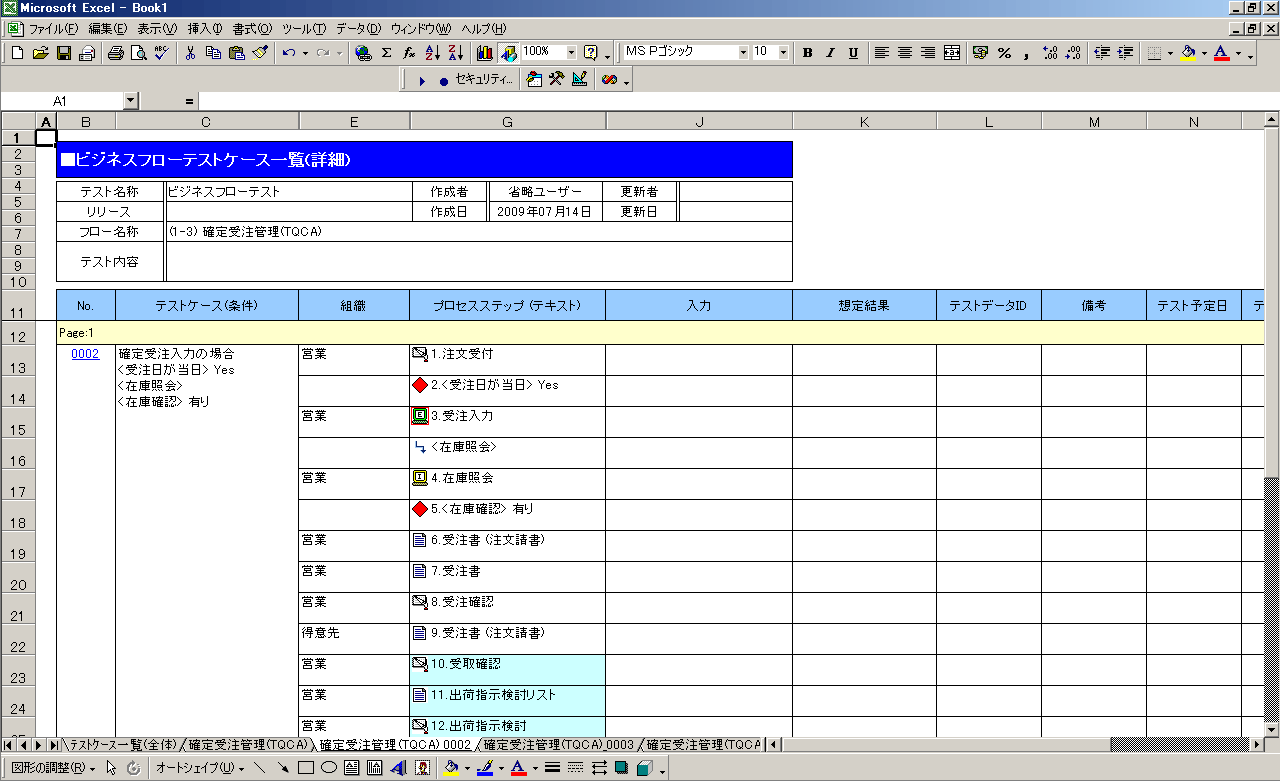Insert Clip Art from drawing toolbar
This screenshot has height=781, width=1281.
point(422,768)
